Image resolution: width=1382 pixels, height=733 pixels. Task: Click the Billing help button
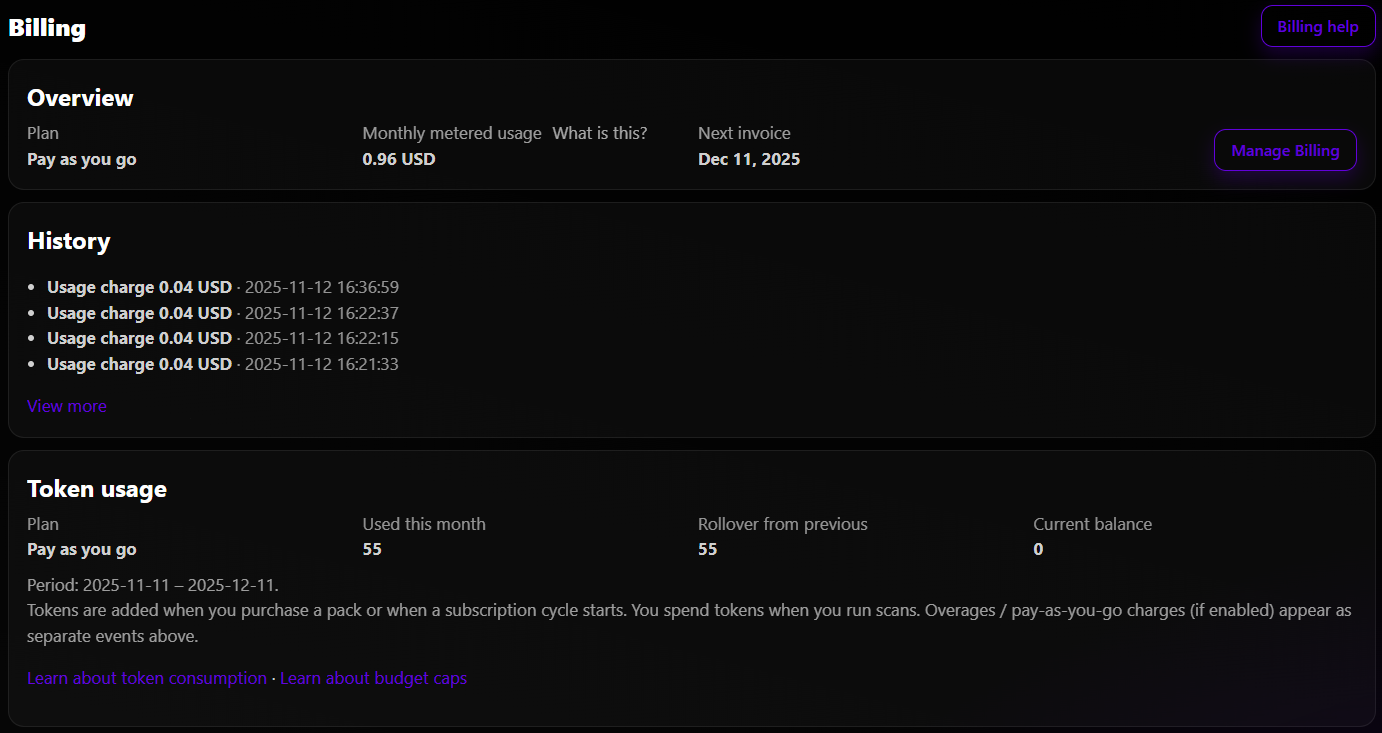[1317, 26]
